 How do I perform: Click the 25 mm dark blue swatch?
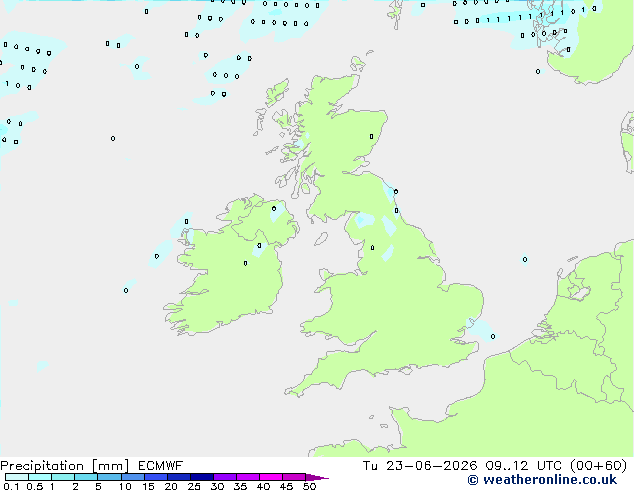[x=202, y=477]
